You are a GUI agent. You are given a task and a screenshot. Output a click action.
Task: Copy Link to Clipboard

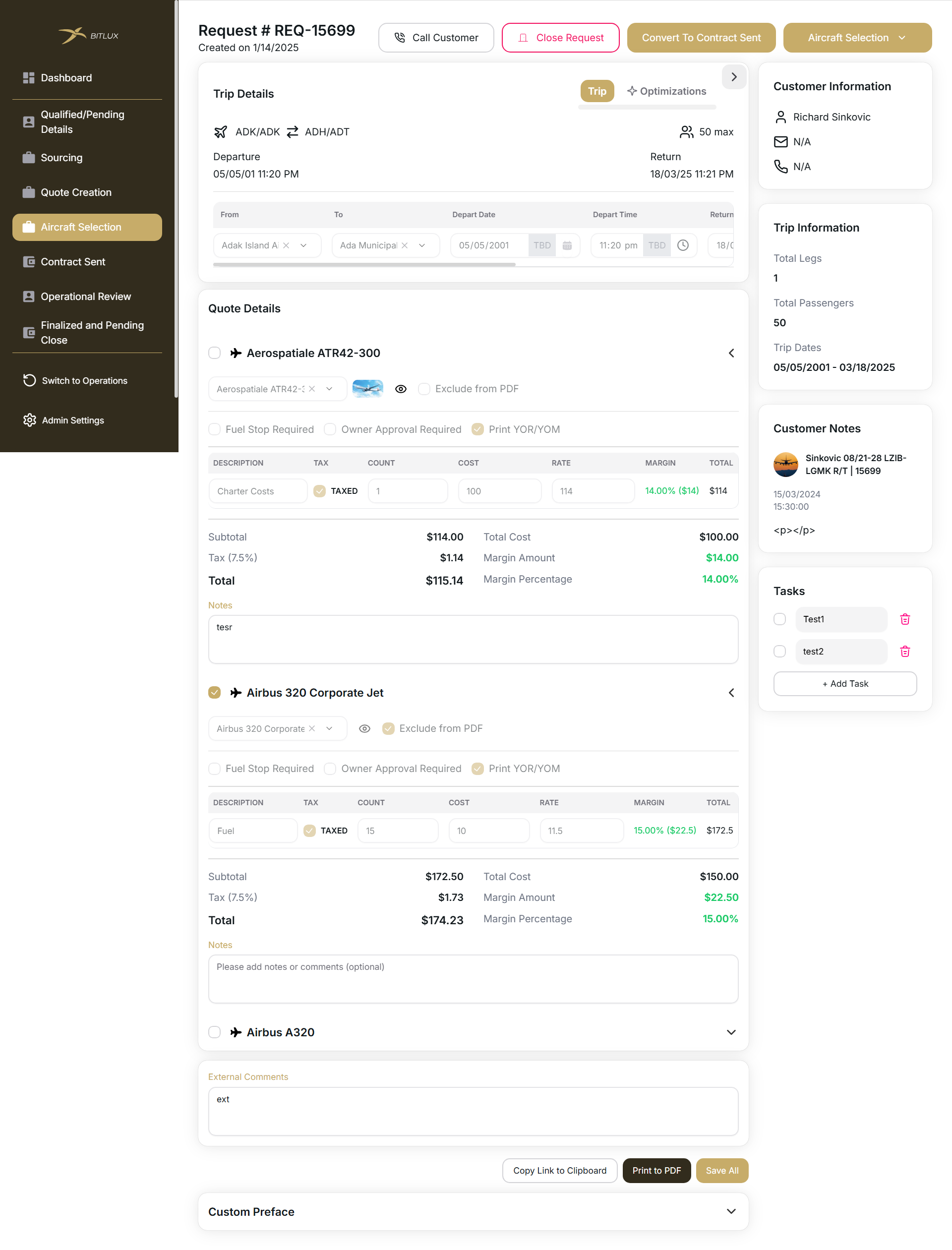click(559, 1170)
